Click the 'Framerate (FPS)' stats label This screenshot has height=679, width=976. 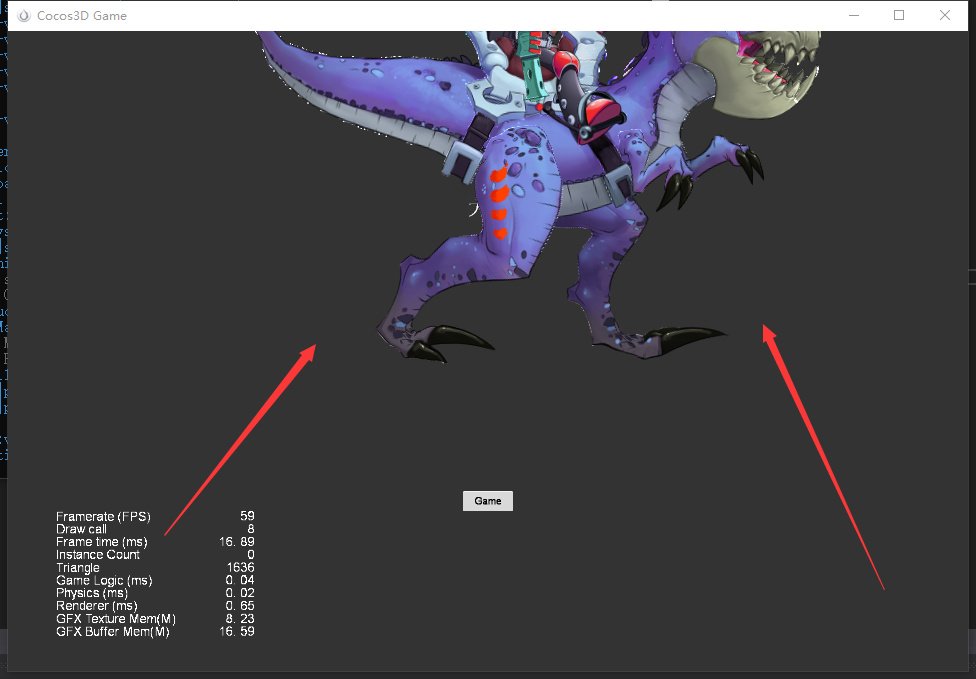pos(103,516)
